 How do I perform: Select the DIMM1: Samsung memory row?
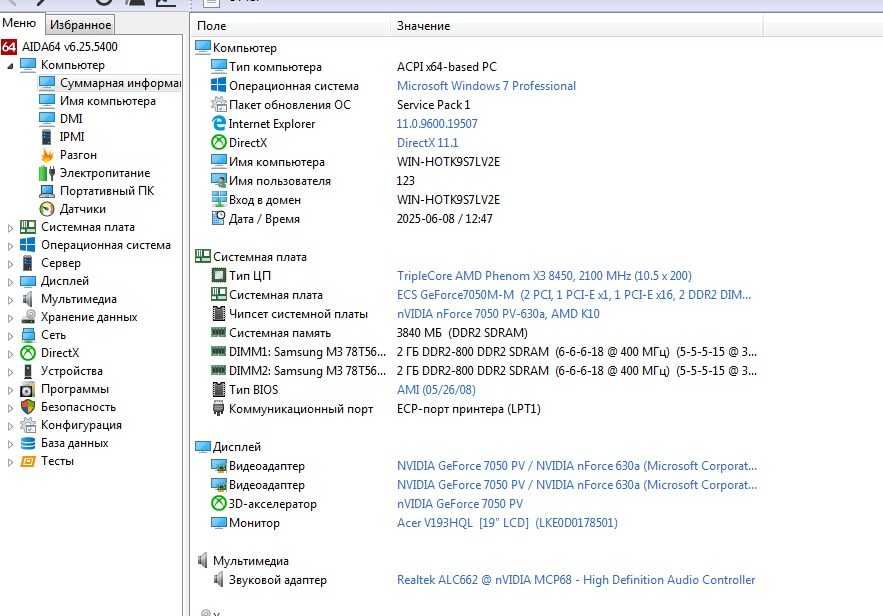pos(479,352)
